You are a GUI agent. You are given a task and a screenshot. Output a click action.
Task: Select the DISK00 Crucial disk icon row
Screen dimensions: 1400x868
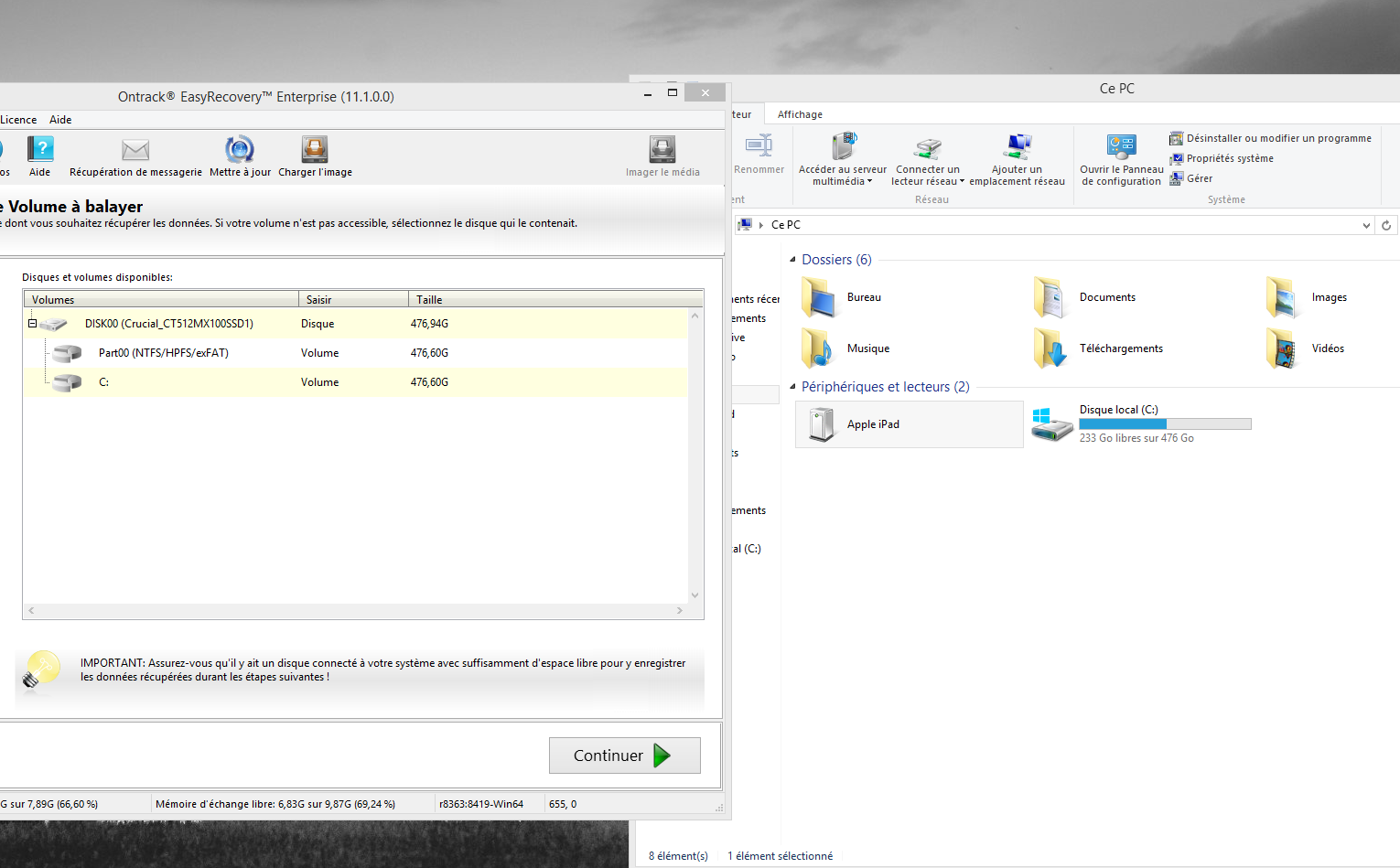(x=356, y=324)
